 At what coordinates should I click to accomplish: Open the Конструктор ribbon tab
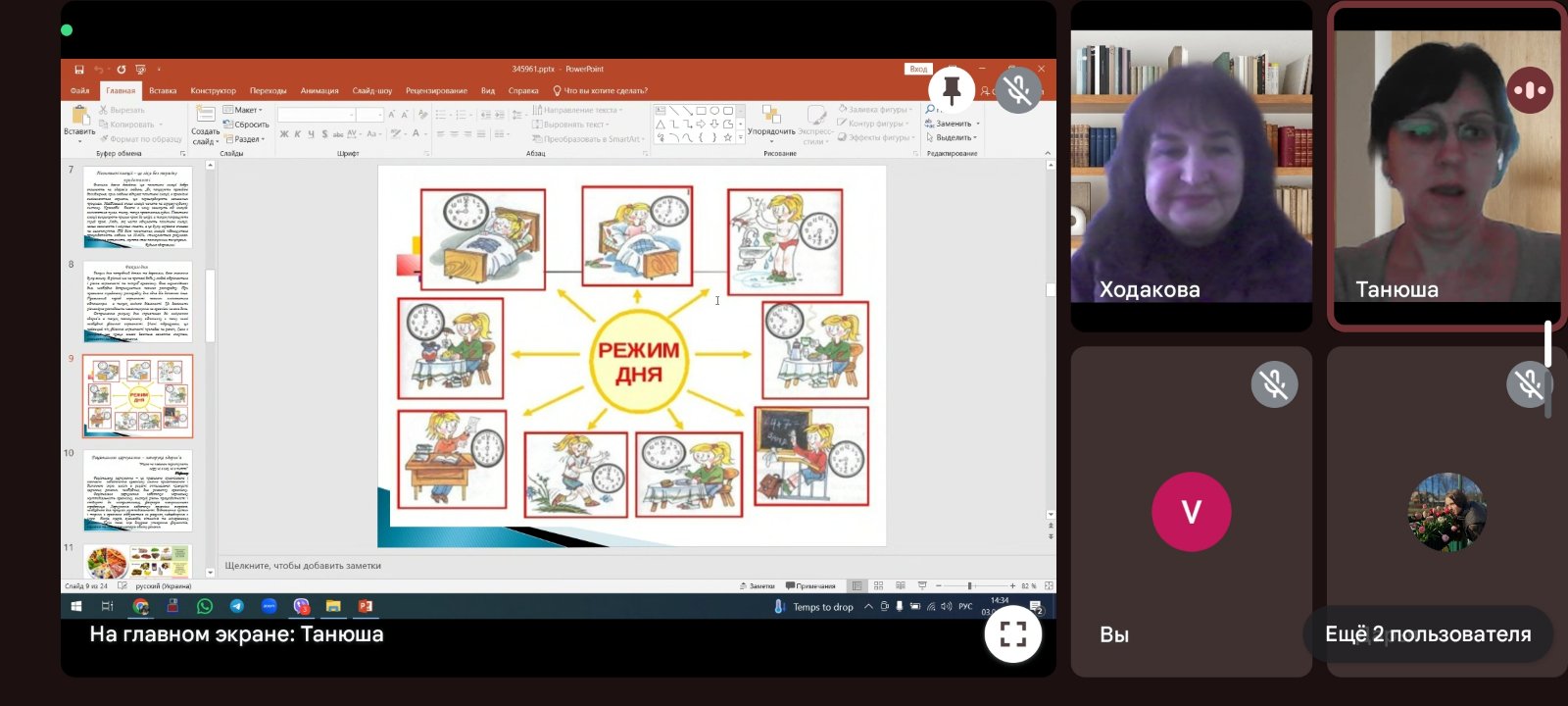coord(213,90)
